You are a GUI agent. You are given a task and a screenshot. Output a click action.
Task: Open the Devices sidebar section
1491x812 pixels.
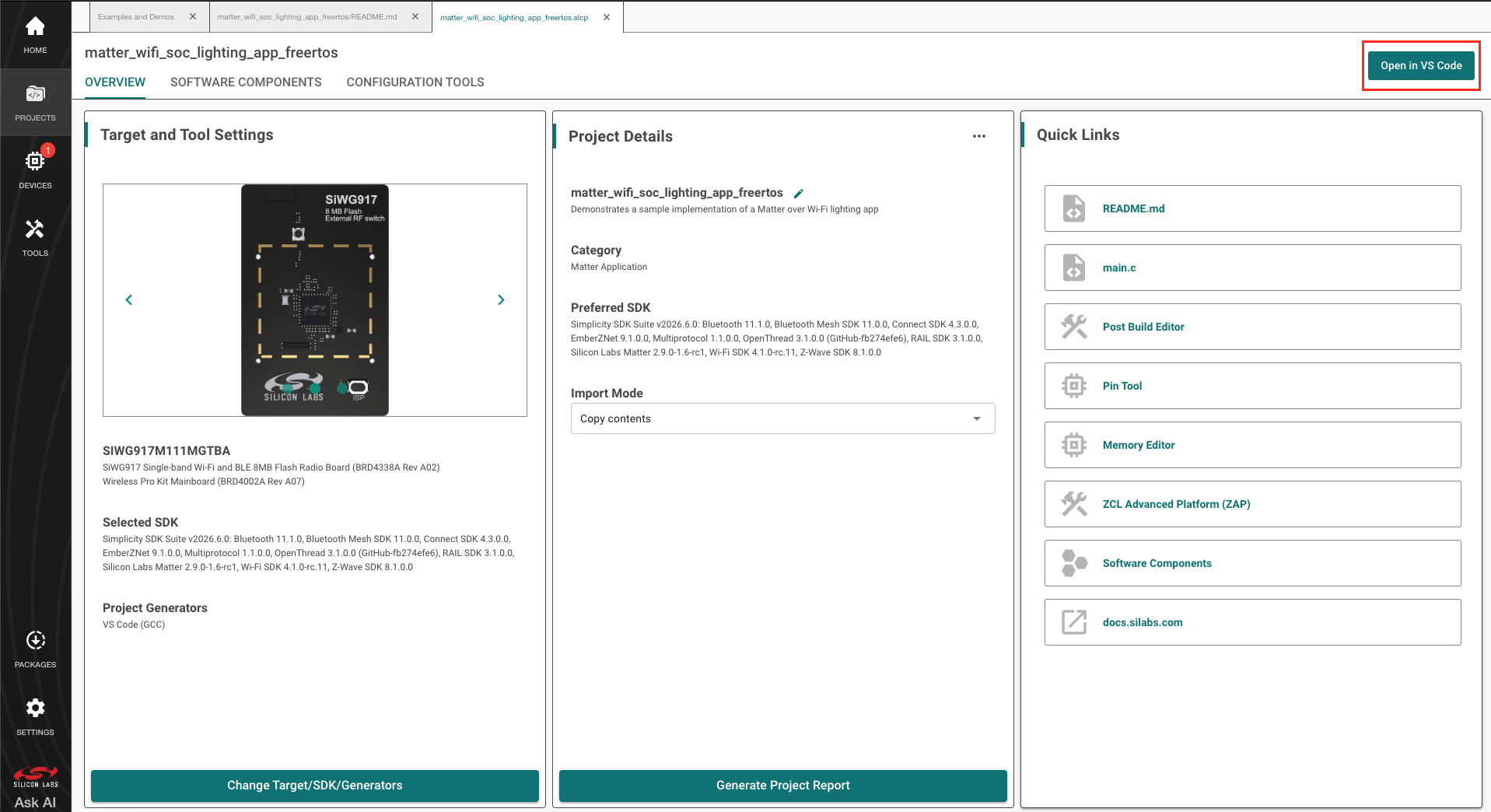(x=35, y=170)
